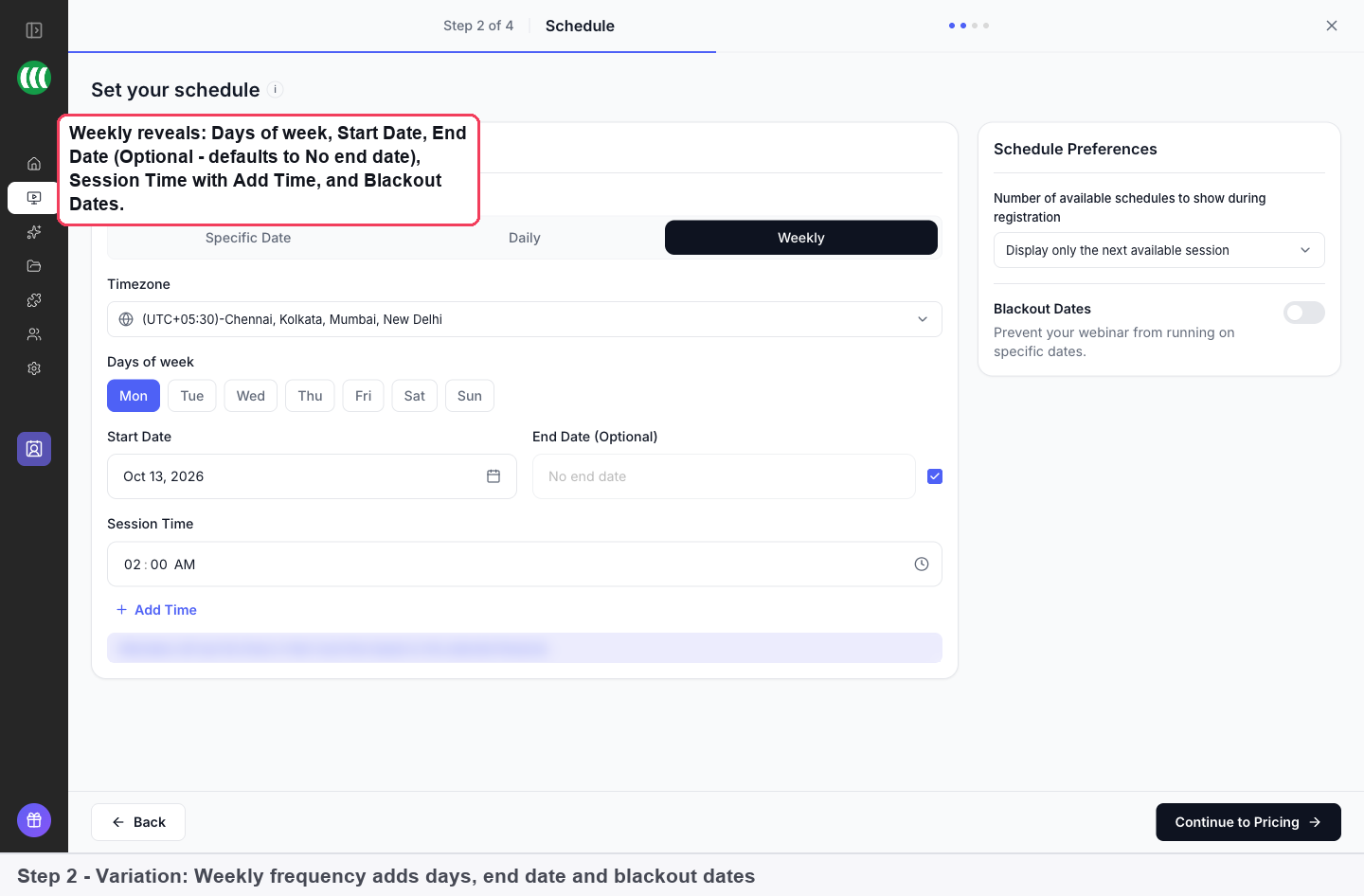Open the gift icon at sidebar bottom

coord(34,820)
